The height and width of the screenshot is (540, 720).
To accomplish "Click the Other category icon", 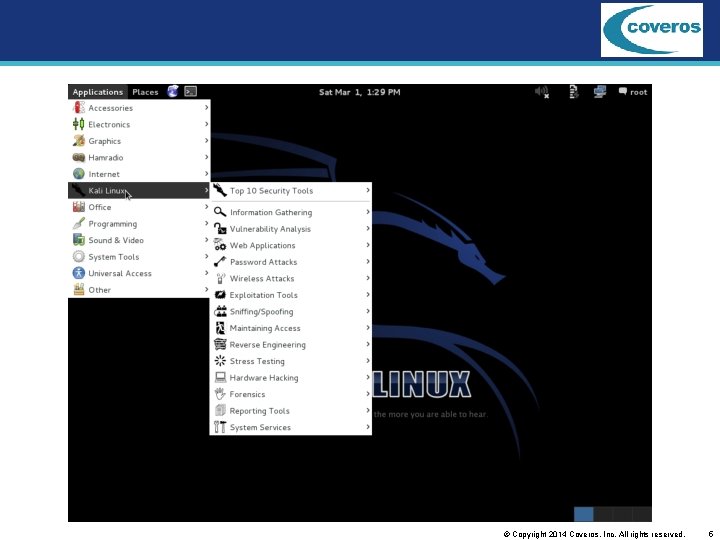I will point(79,290).
